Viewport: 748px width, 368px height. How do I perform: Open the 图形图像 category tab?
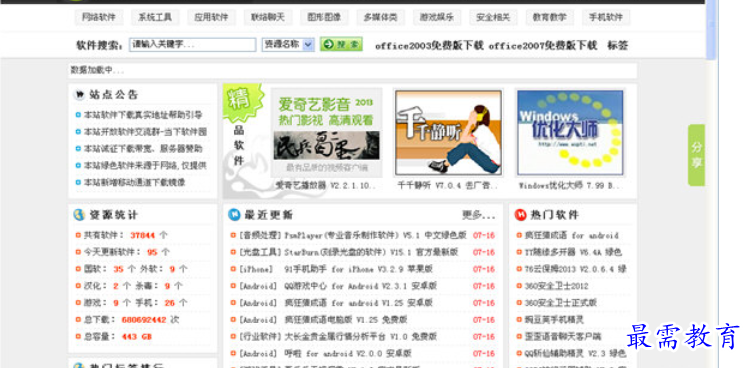(324, 18)
